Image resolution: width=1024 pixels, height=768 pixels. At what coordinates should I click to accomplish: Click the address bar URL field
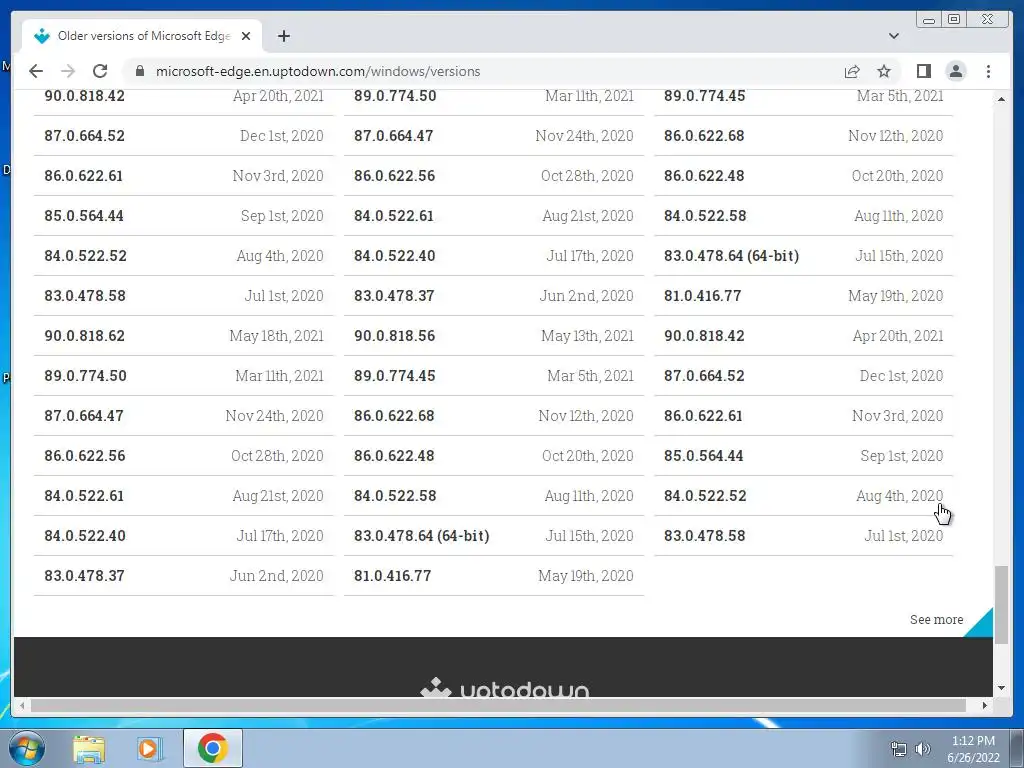pos(483,71)
